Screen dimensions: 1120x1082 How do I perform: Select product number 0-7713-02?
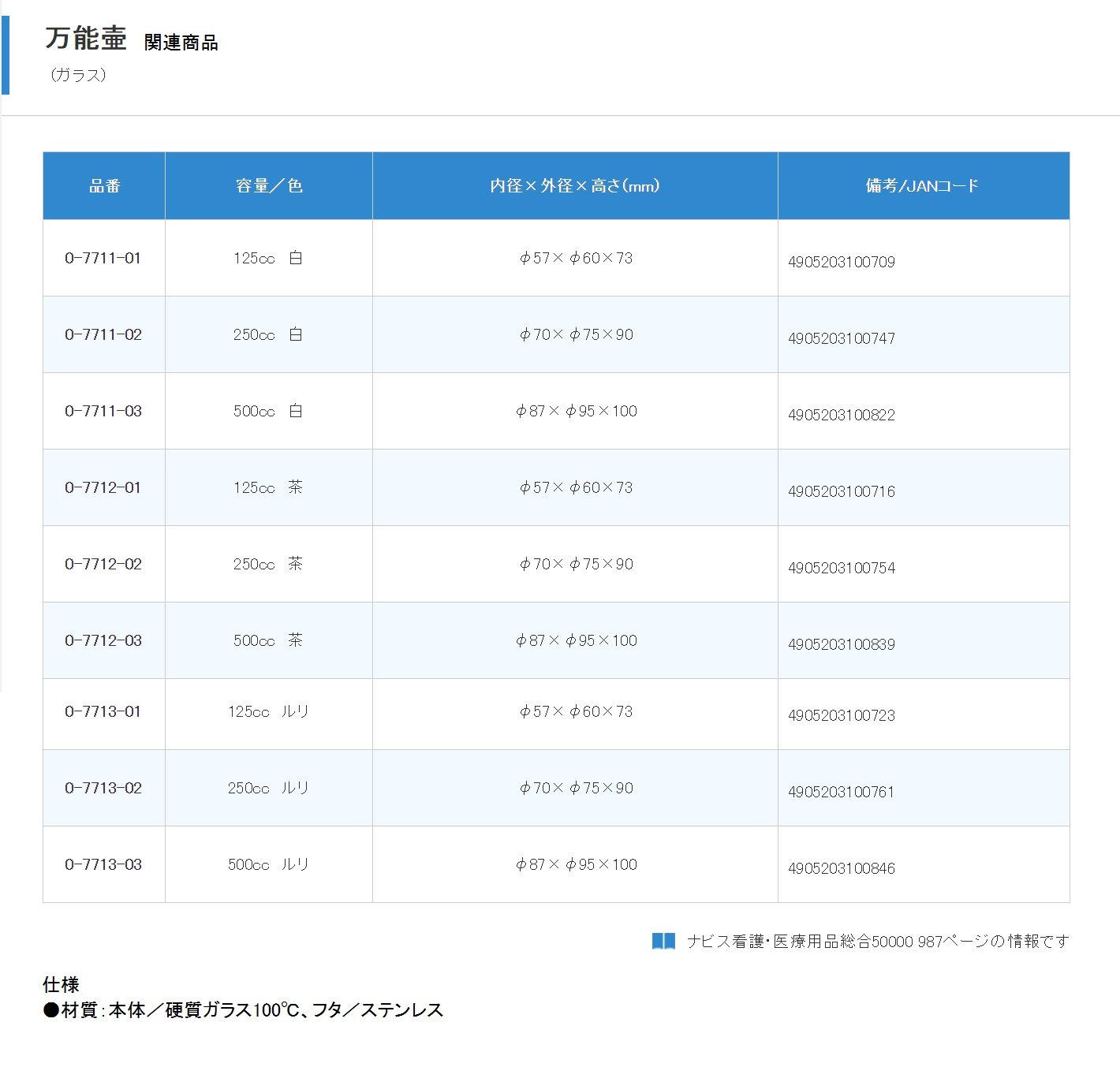click(x=103, y=789)
